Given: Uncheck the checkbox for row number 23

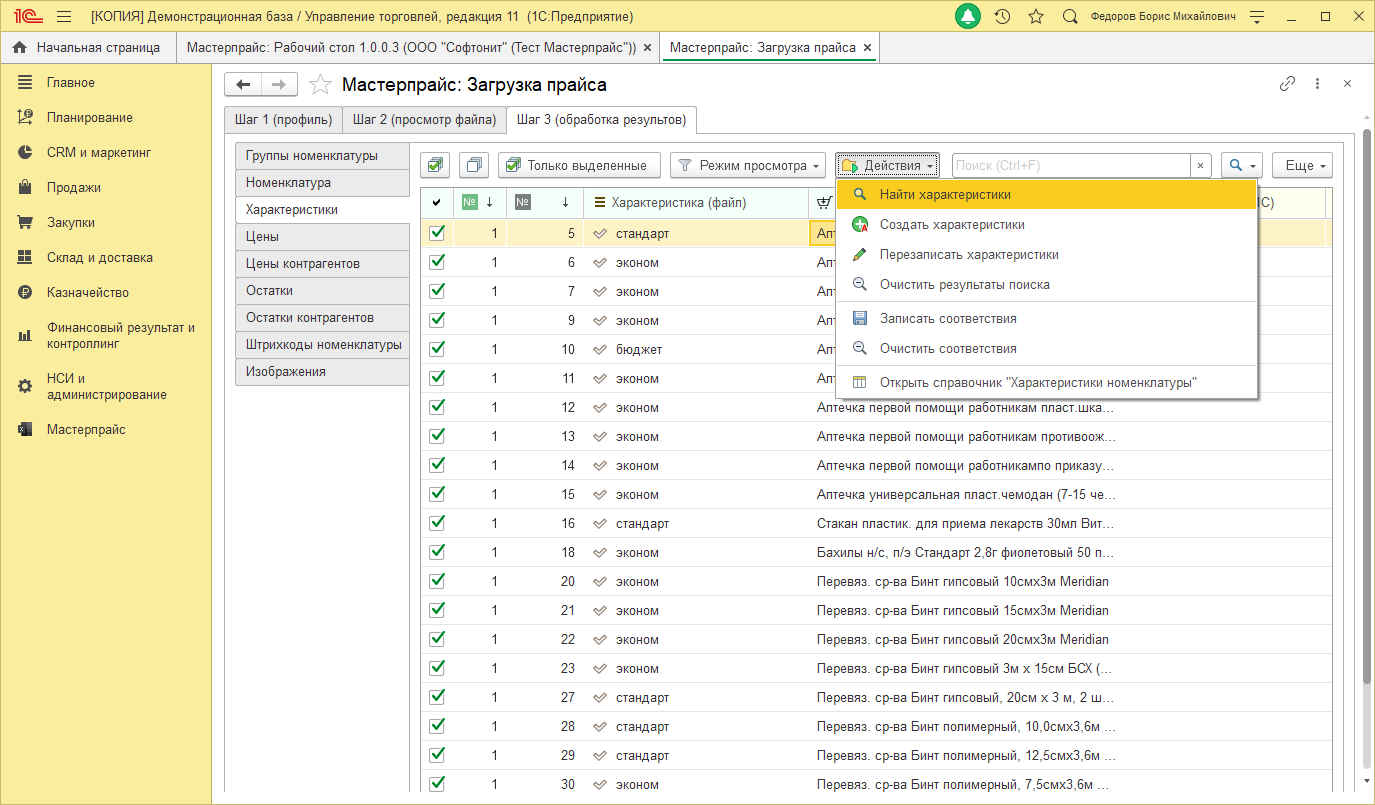Looking at the screenshot, I should tap(436, 668).
